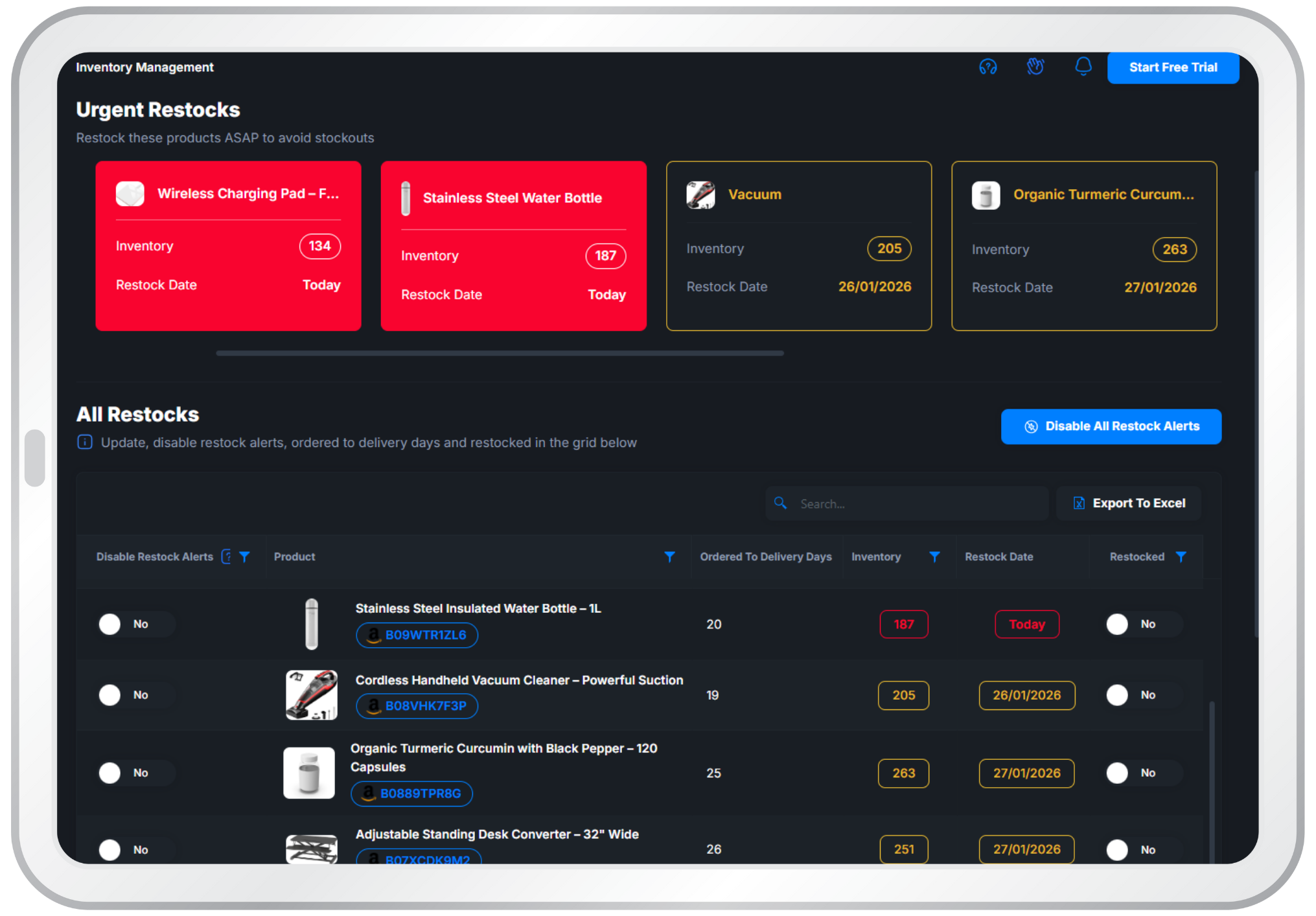Click the All Restocks info icon
Viewport: 1316px width, 916px height.
[85, 442]
